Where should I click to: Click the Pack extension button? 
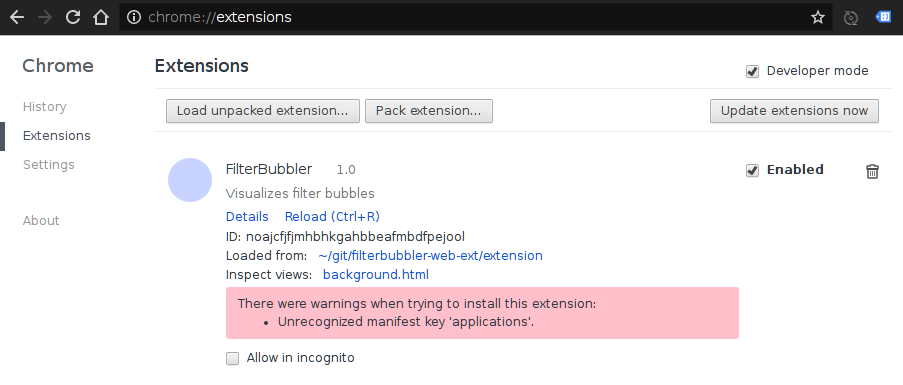click(428, 111)
